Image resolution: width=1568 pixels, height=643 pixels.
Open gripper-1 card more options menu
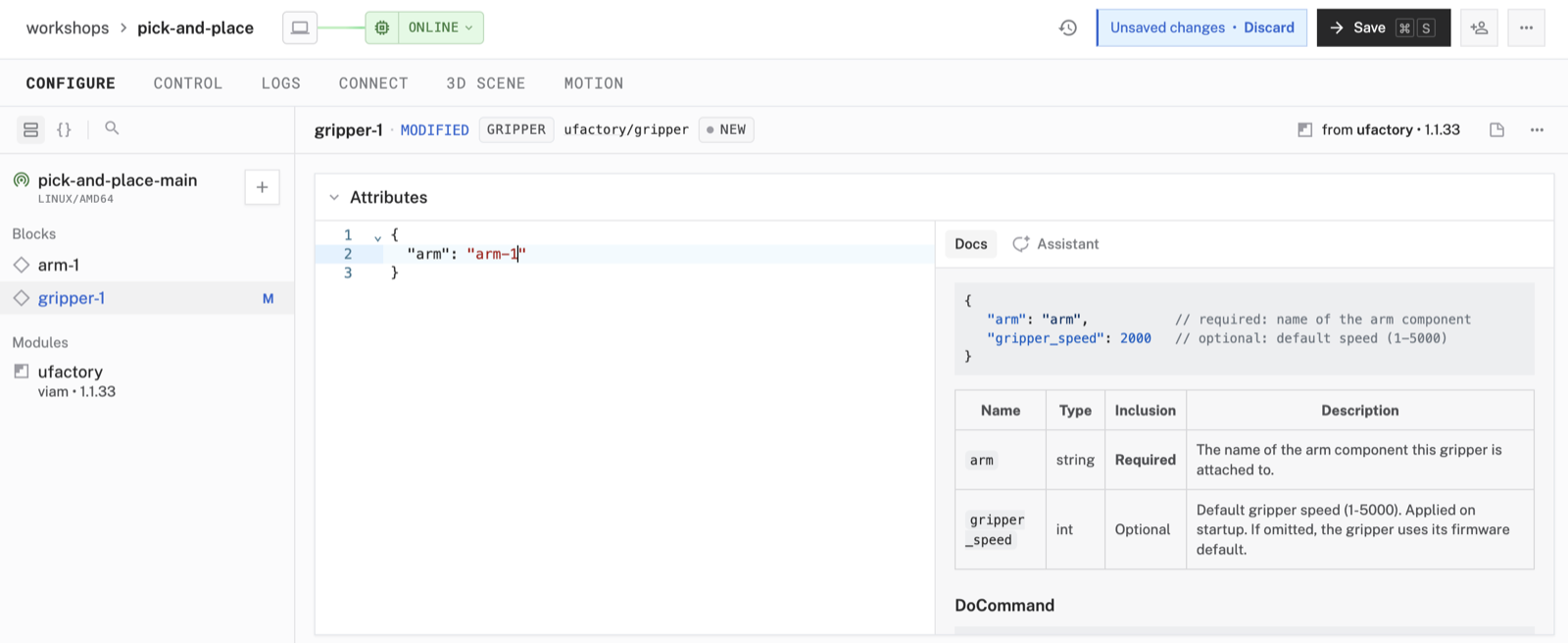[1537, 129]
